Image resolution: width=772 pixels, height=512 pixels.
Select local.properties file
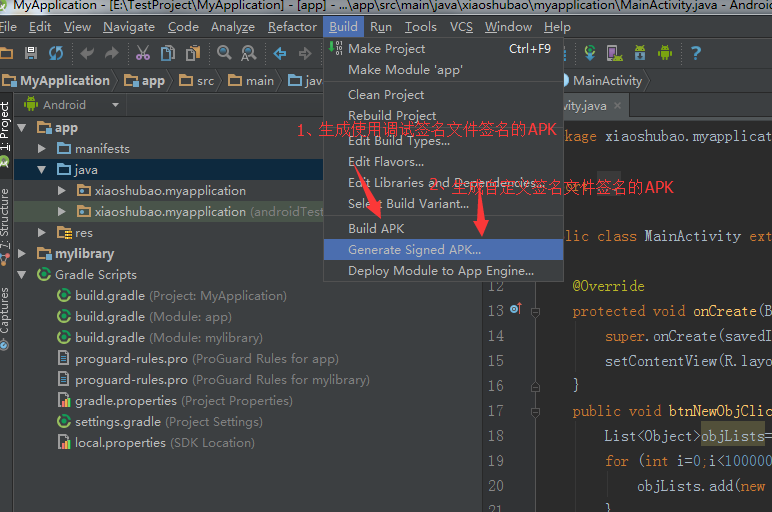coord(156,443)
